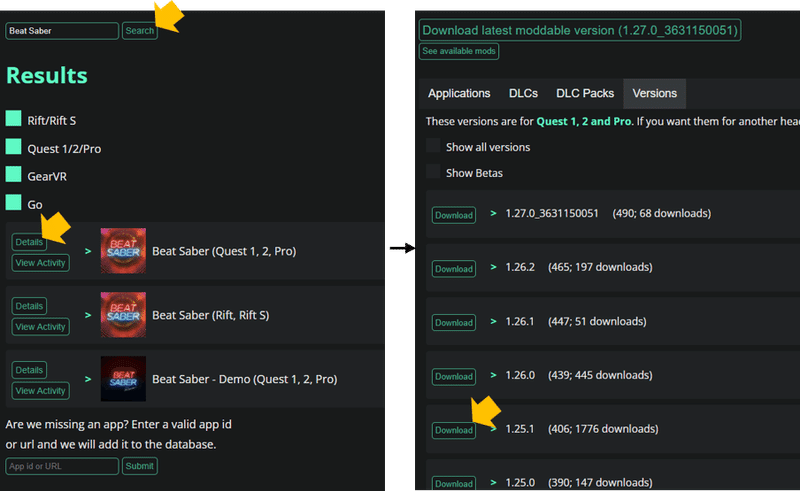Image resolution: width=800 pixels, height=491 pixels.
Task: Click the App id or URL input field
Action: 62,466
